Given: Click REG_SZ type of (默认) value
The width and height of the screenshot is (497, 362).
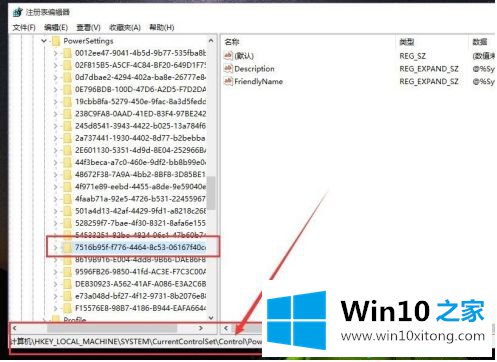Looking at the screenshot, I should (x=413, y=56).
